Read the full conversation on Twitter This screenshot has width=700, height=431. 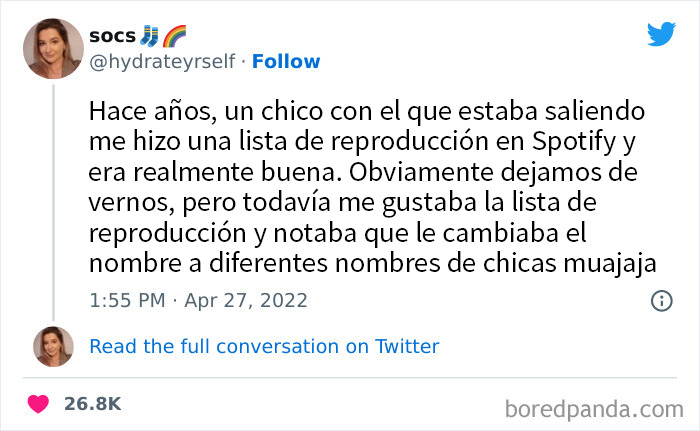pyautogui.click(x=264, y=347)
